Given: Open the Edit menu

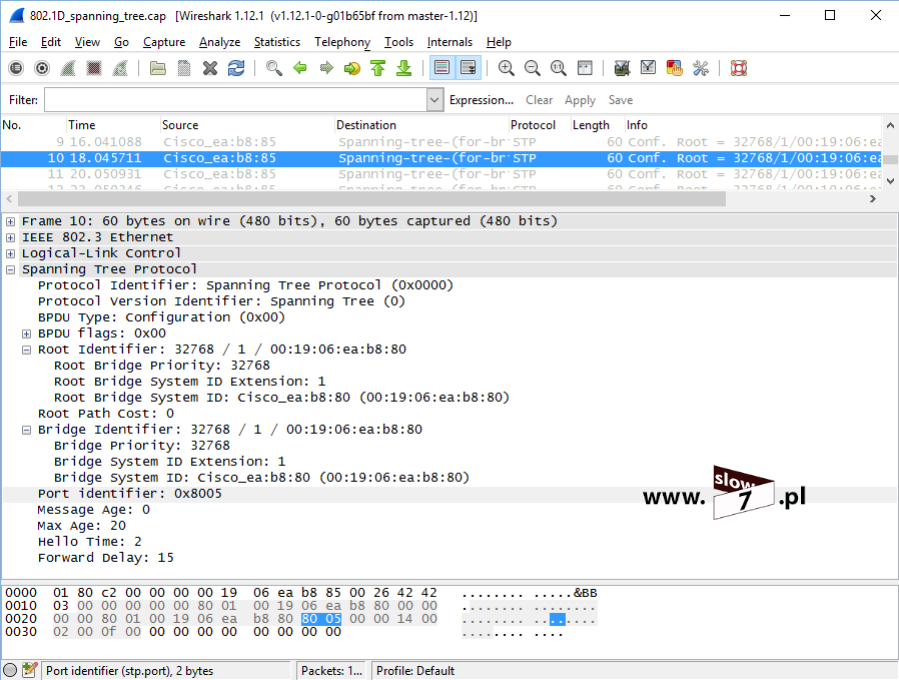Looking at the screenshot, I should tap(50, 42).
